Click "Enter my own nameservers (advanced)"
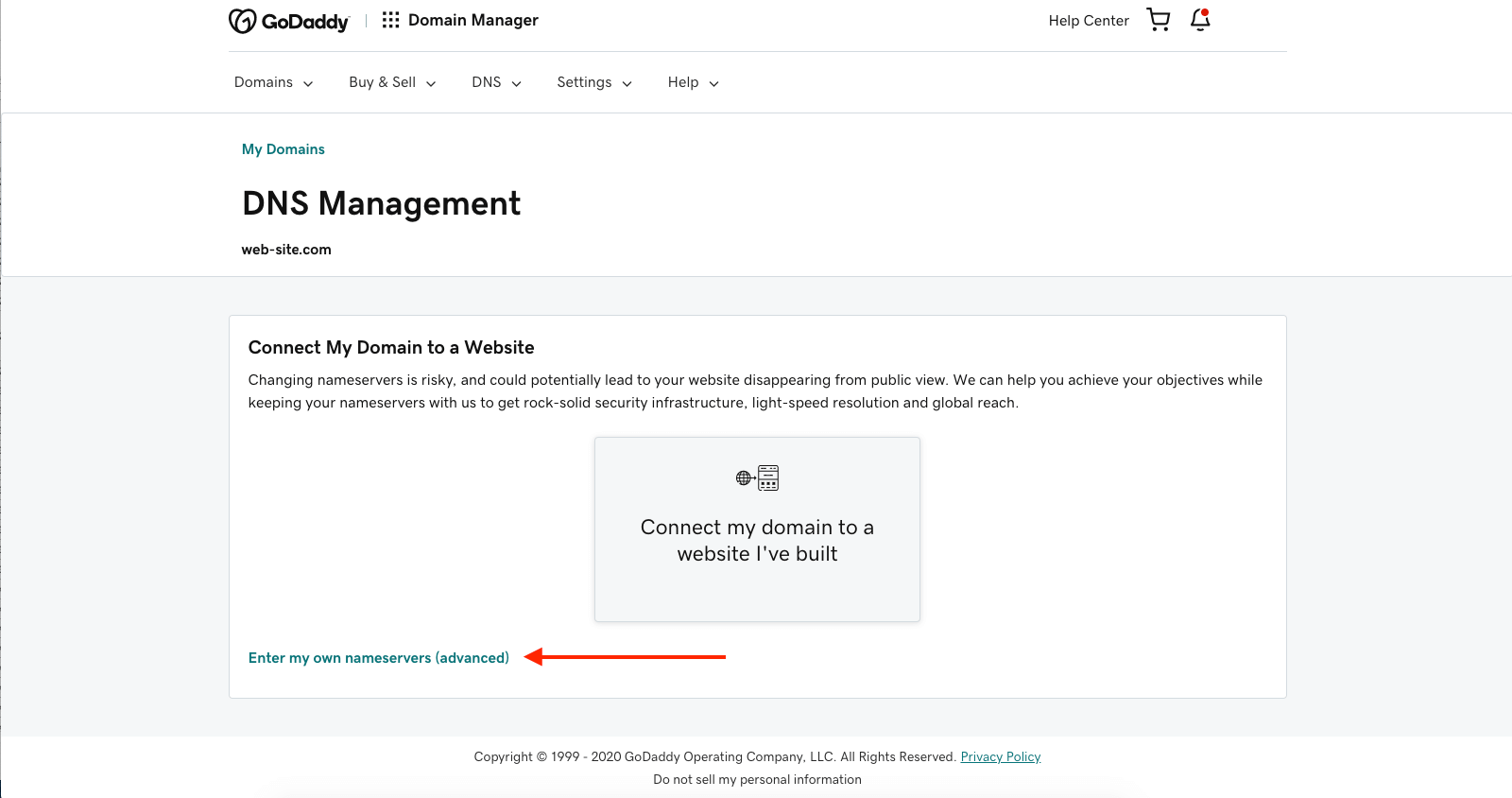The width and height of the screenshot is (1512, 798). coord(378,658)
